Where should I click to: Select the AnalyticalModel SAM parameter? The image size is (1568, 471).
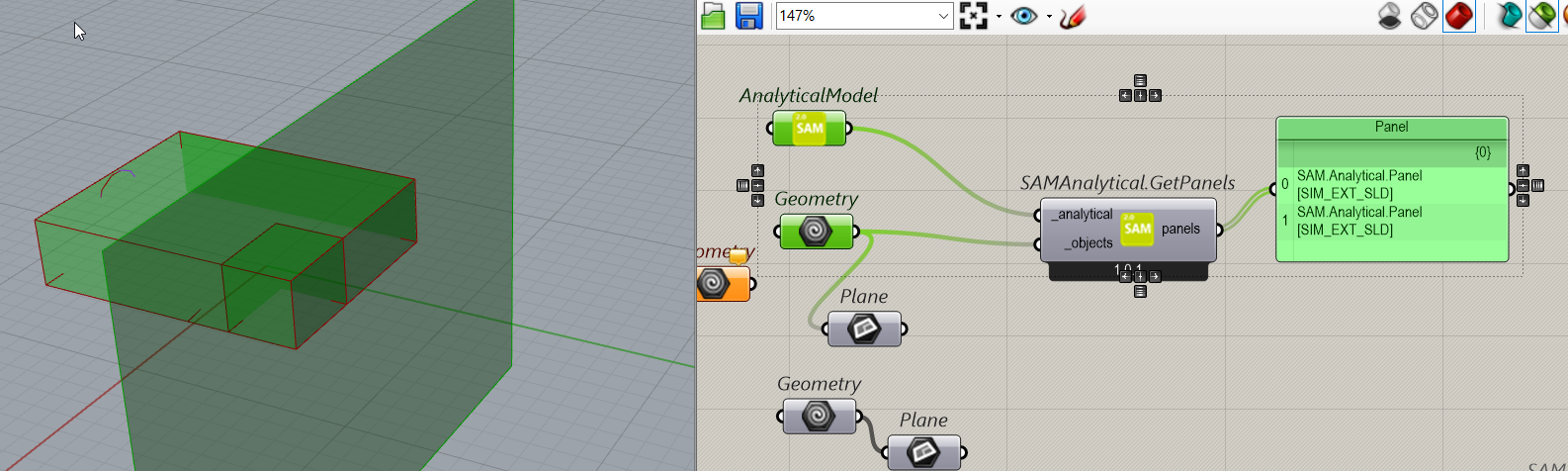[x=809, y=129]
